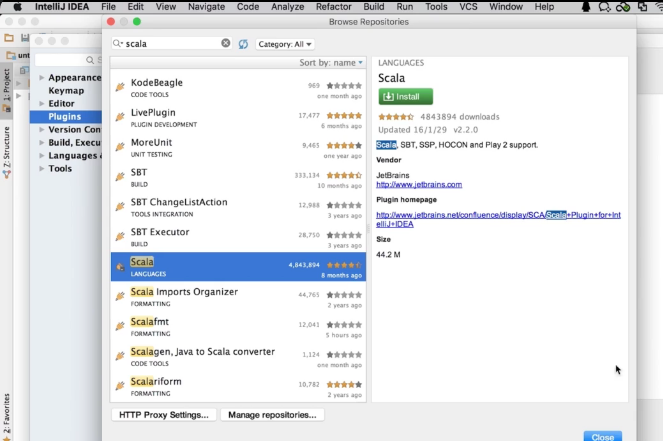The image size is (663, 441).
Task: Open the Refactor menu
Action: pyautogui.click(x=334, y=7)
